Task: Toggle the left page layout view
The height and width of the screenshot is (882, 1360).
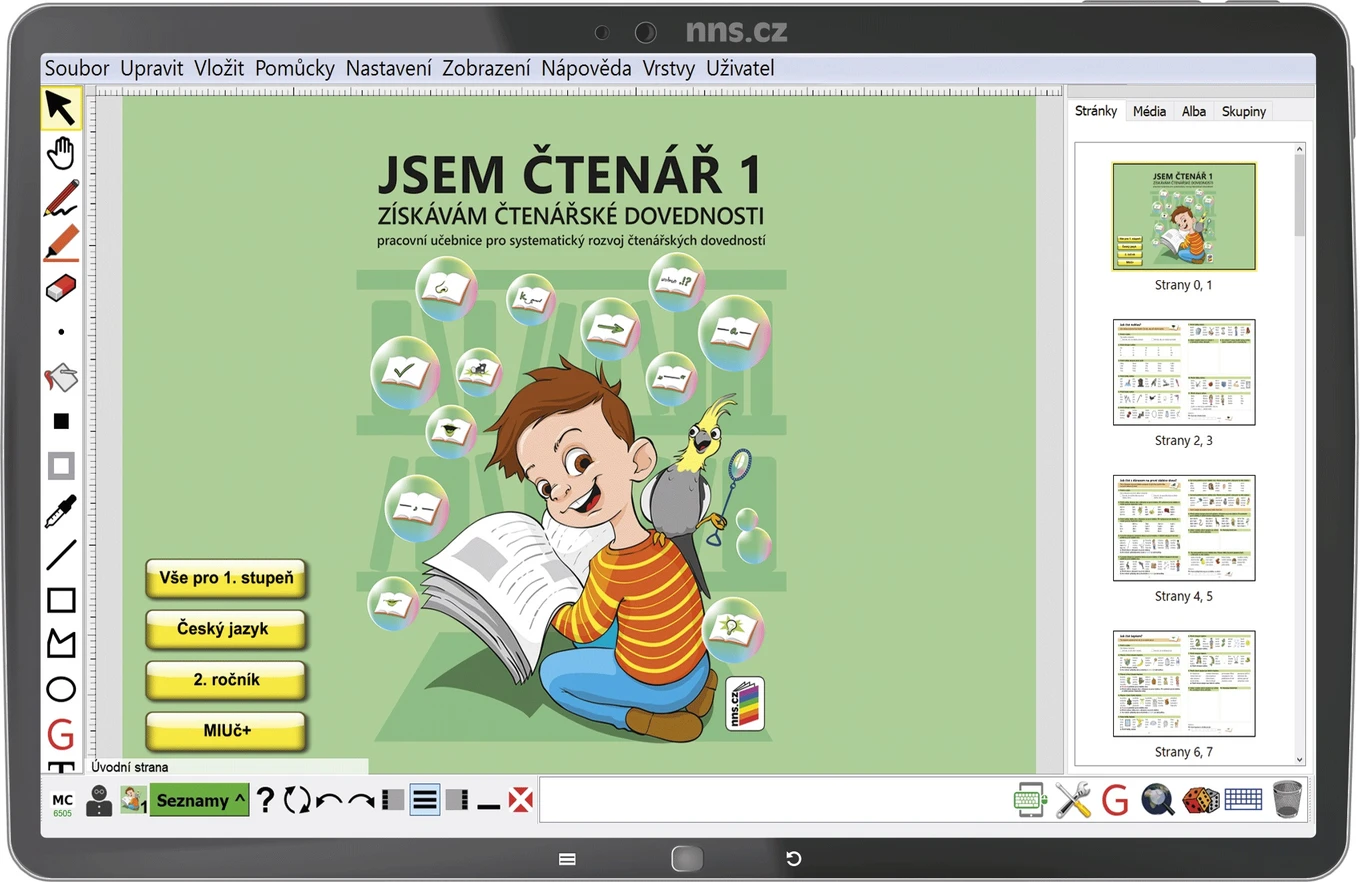Action: click(393, 800)
